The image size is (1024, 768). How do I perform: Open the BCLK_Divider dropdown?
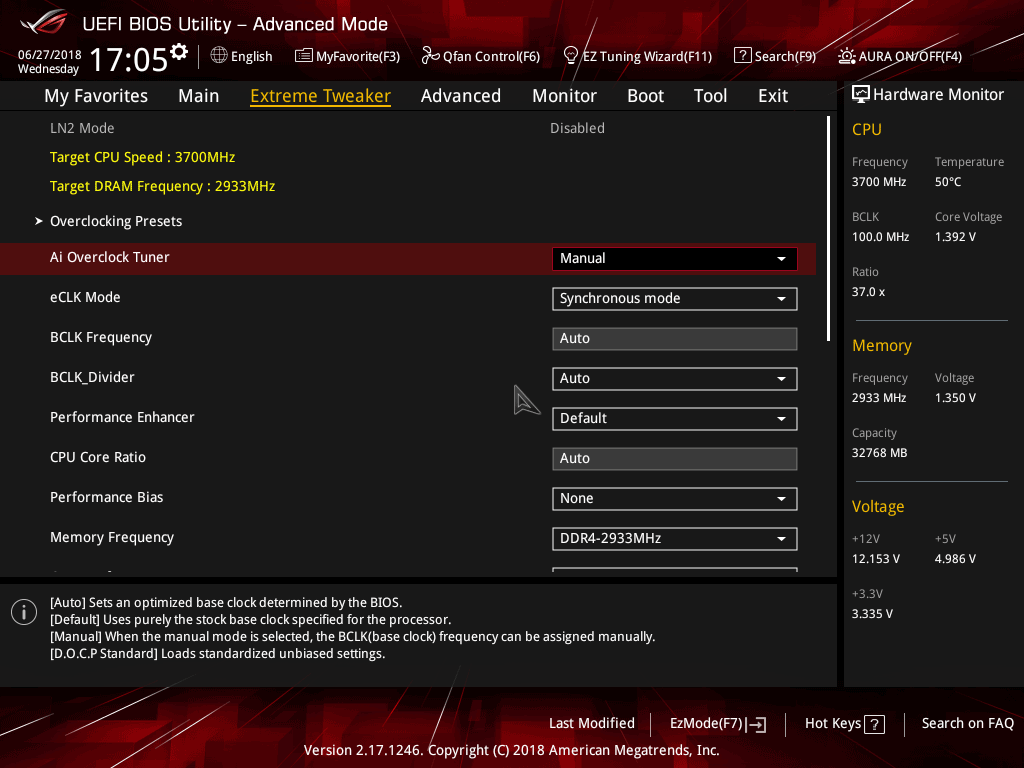pyautogui.click(x=675, y=379)
